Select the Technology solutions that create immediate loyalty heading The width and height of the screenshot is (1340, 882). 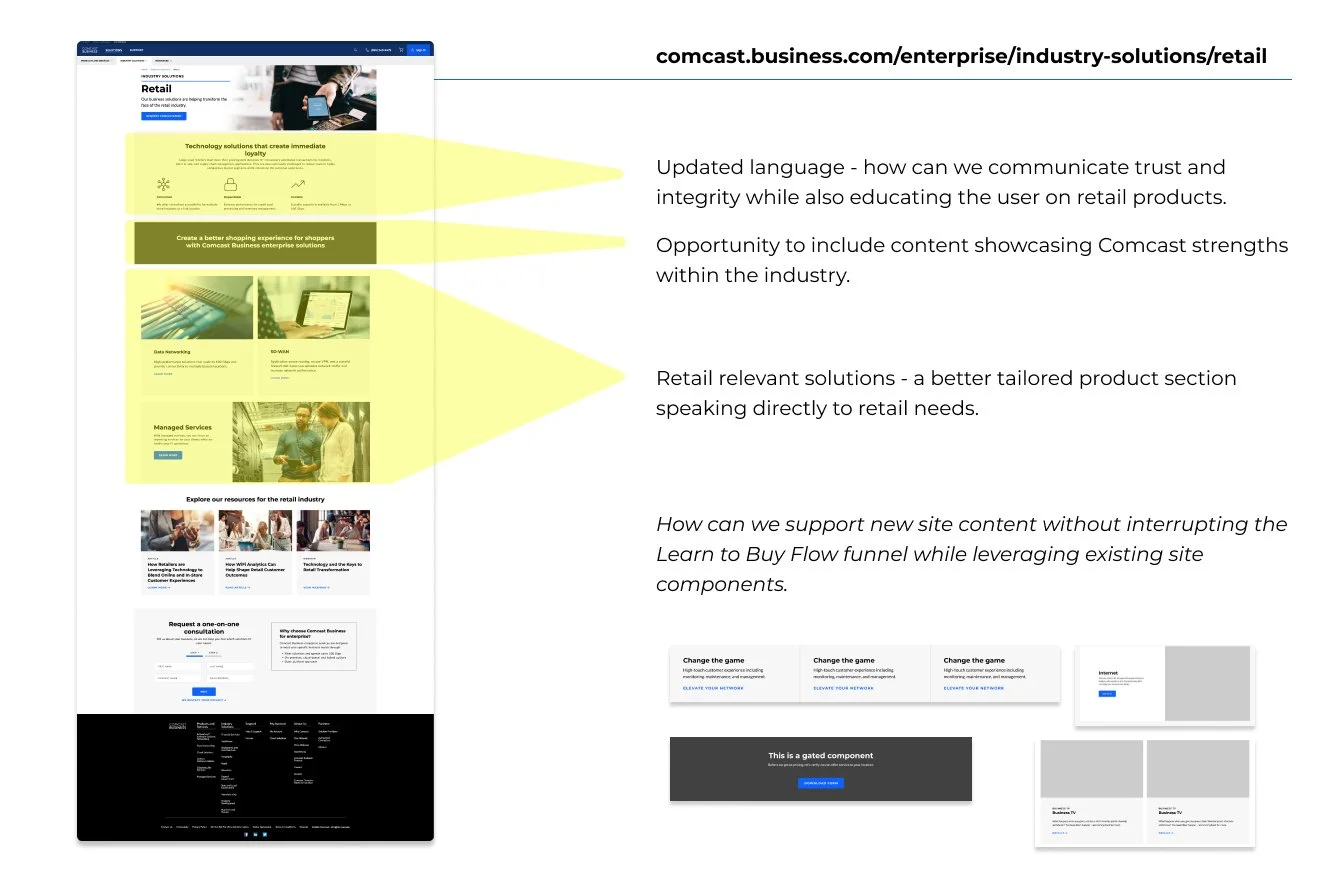coord(255,150)
